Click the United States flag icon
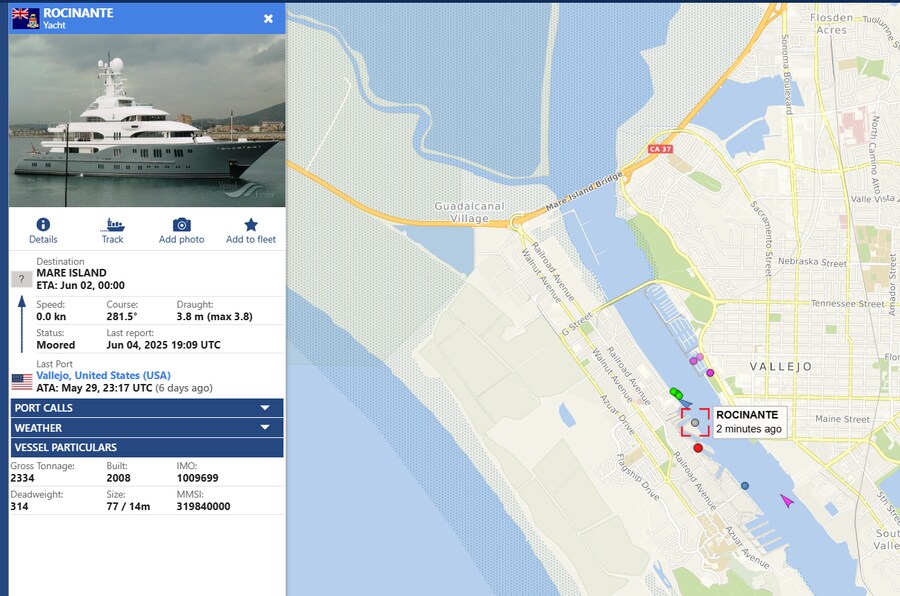 point(22,381)
